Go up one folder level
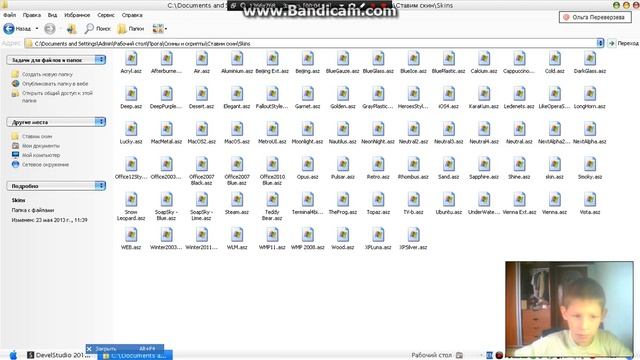This screenshot has width=640, height=360. point(72,29)
